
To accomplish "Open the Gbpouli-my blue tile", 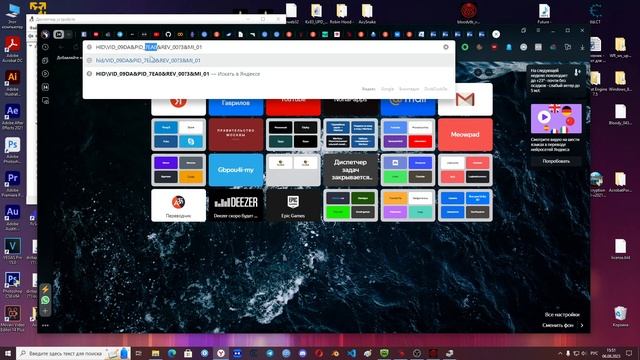I will tap(236, 170).
